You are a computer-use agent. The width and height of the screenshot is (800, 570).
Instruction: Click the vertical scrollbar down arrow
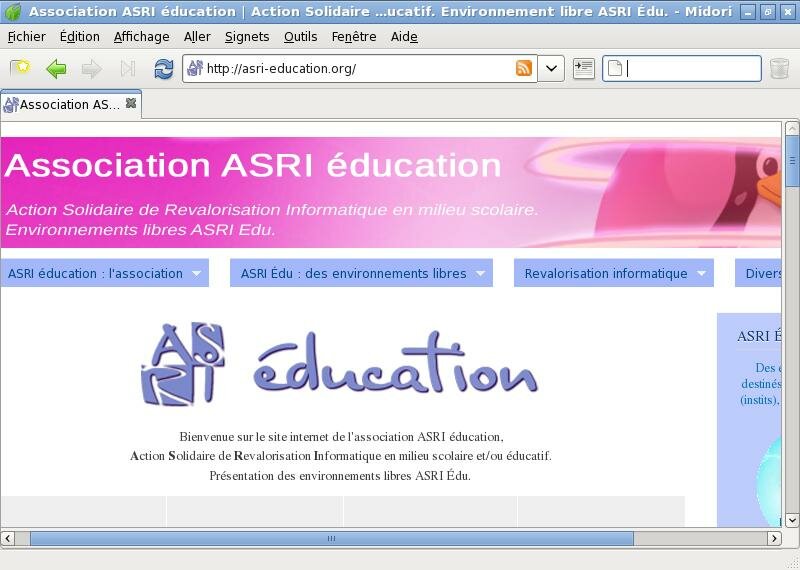pos(792,520)
